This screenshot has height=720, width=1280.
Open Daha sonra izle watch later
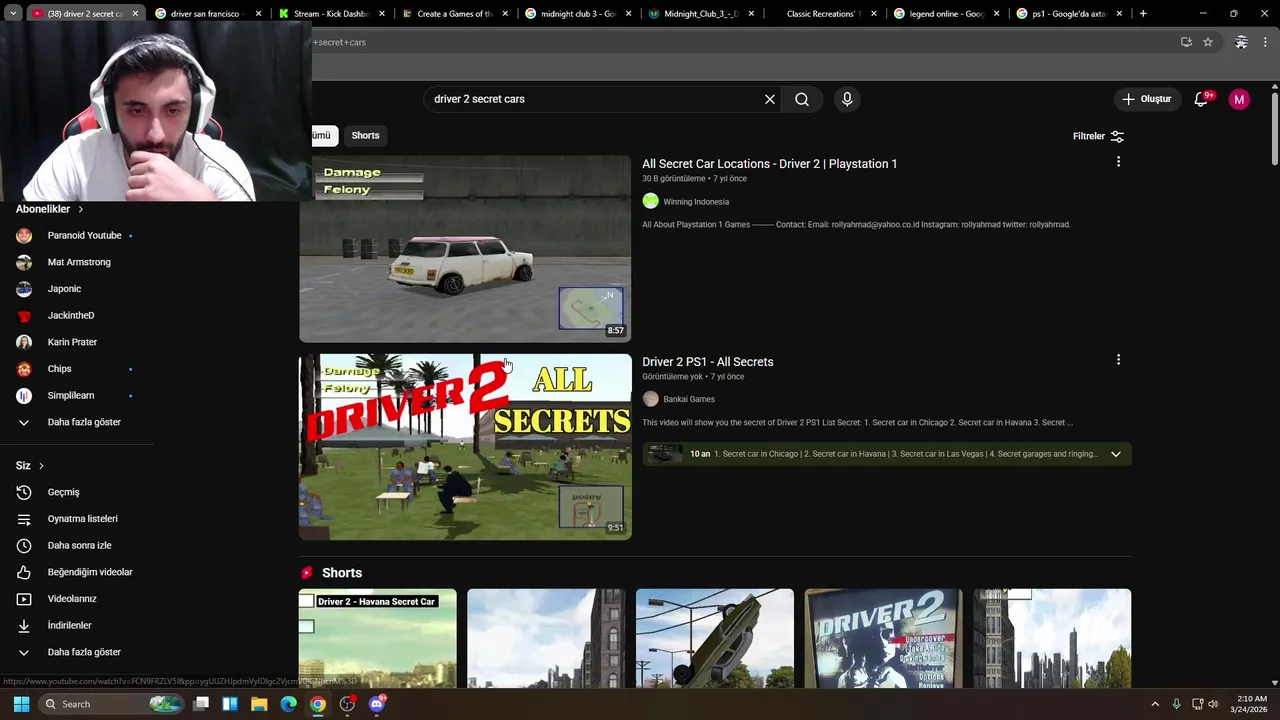click(x=77, y=545)
